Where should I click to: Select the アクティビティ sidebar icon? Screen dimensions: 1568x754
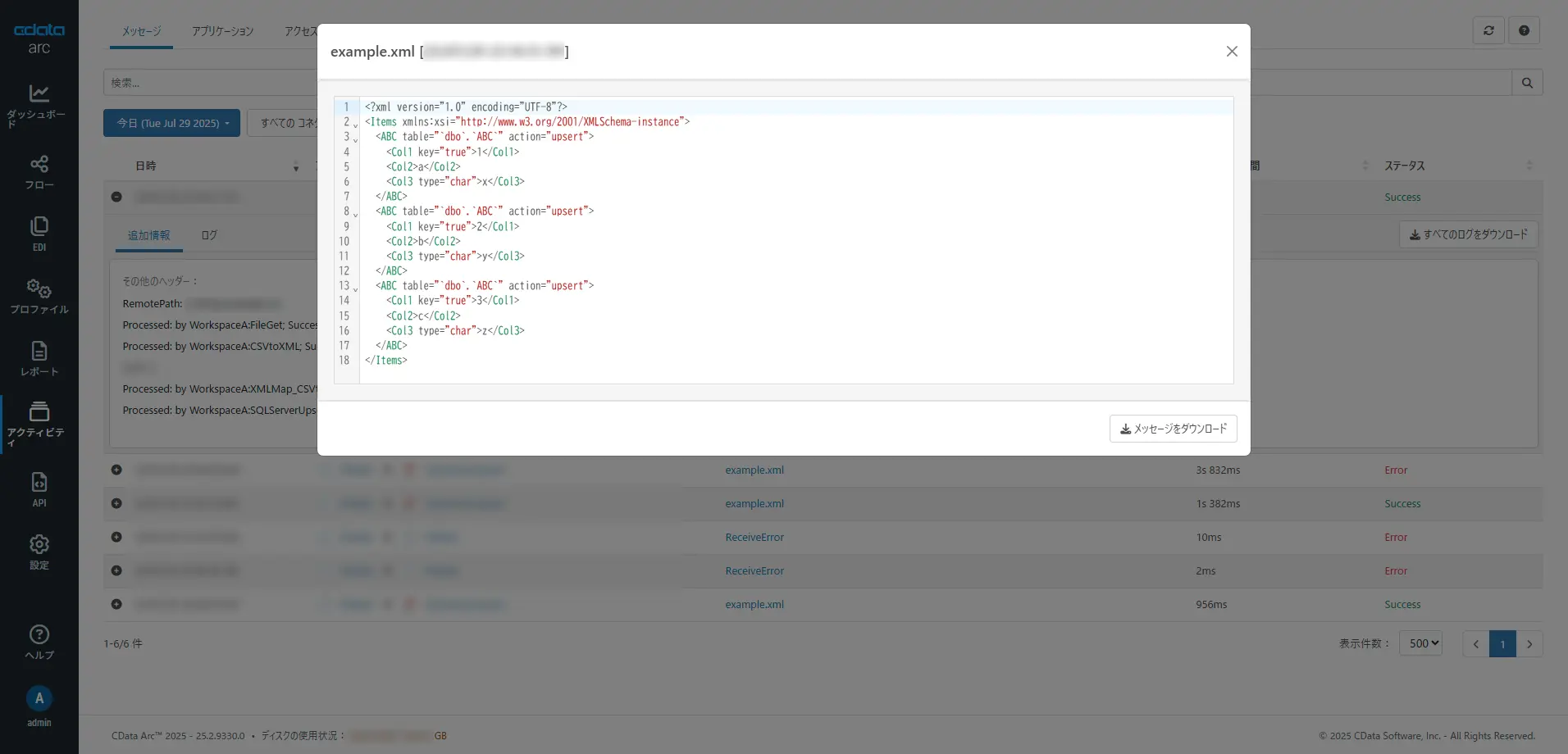[39, 424]
